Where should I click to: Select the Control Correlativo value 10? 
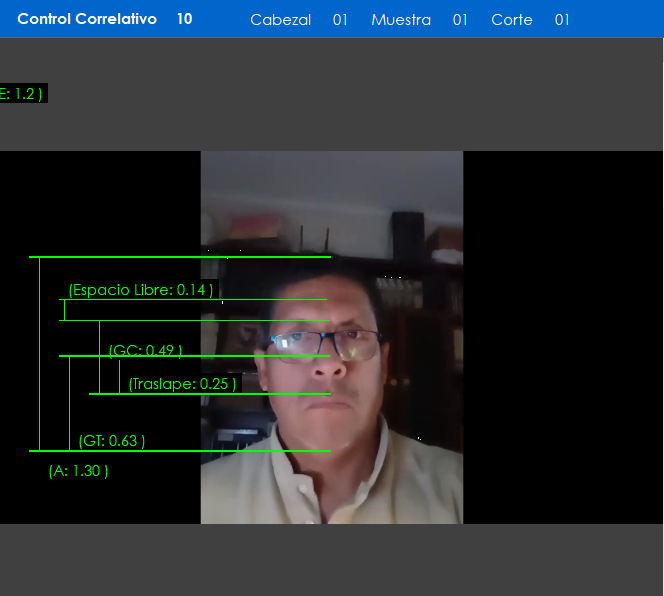click(x=184, y=19)
